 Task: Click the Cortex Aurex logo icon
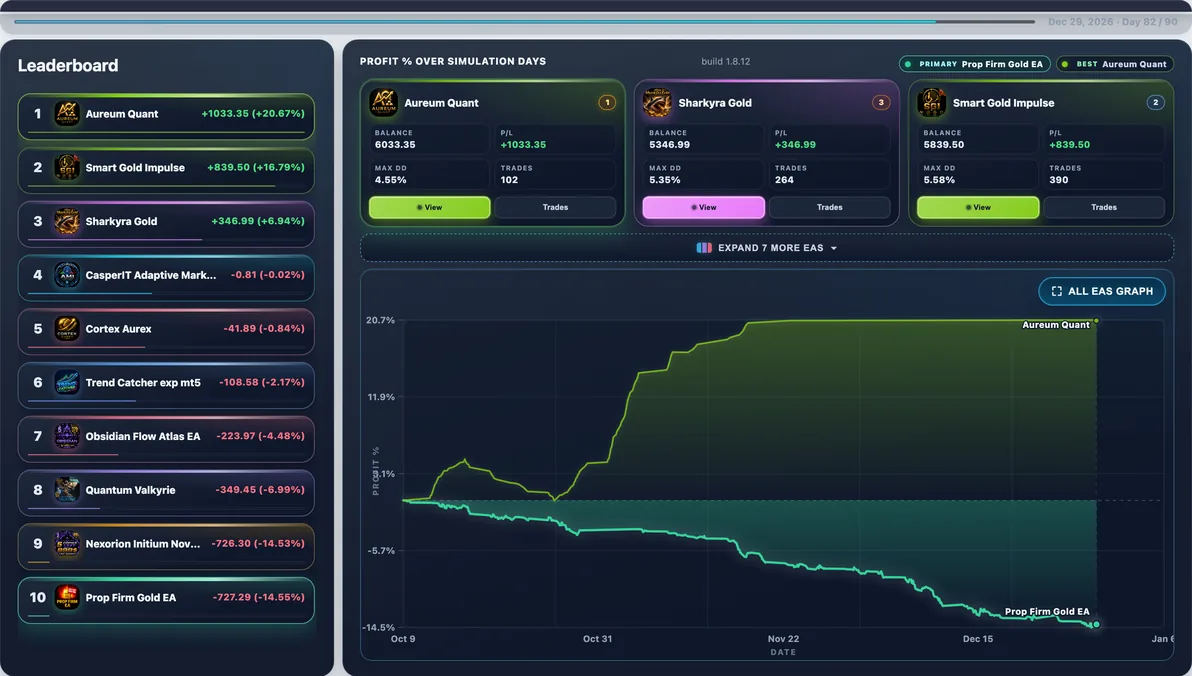click(x=67, y=329)
